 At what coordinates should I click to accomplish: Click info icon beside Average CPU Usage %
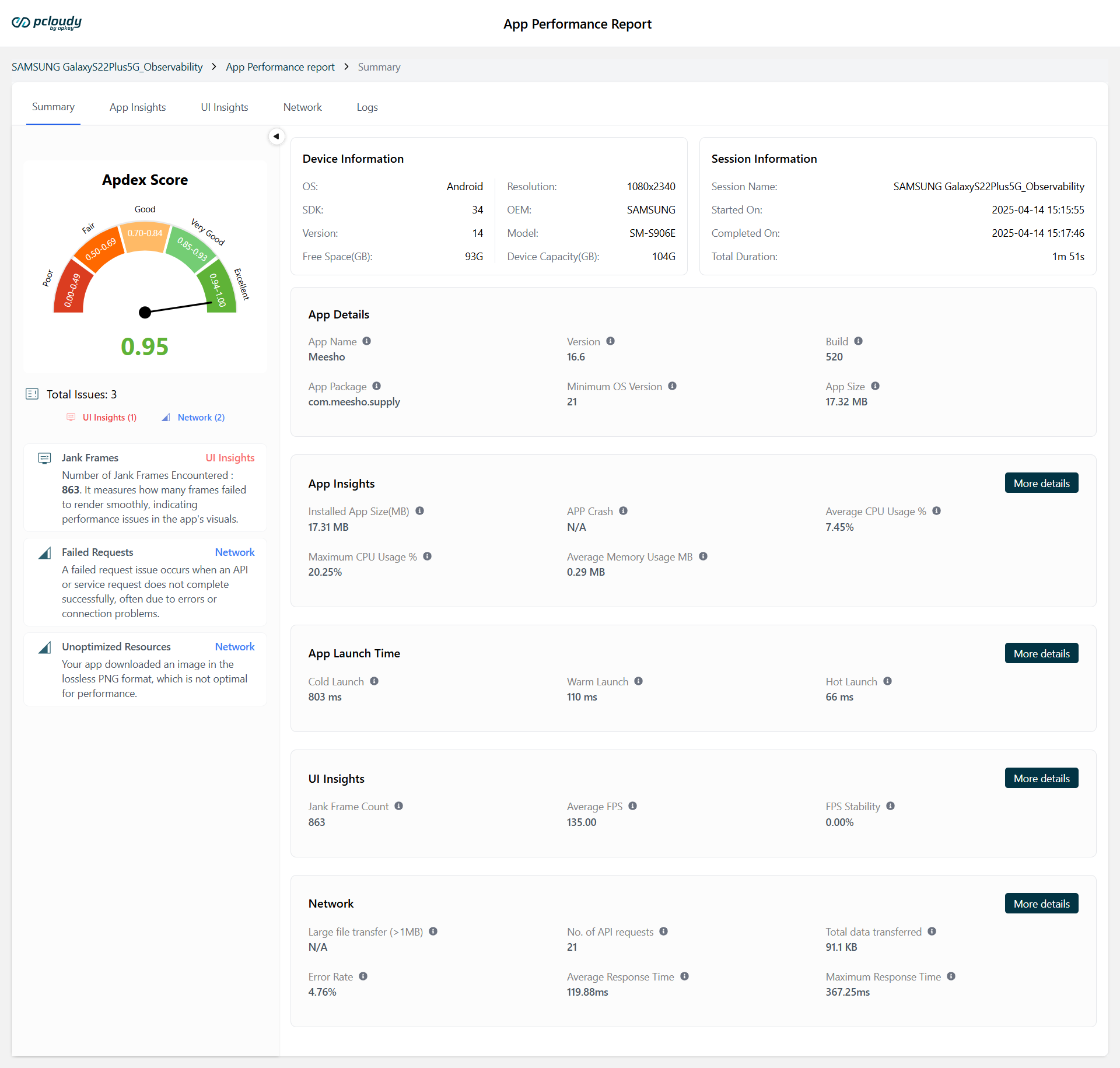[936, 511]
